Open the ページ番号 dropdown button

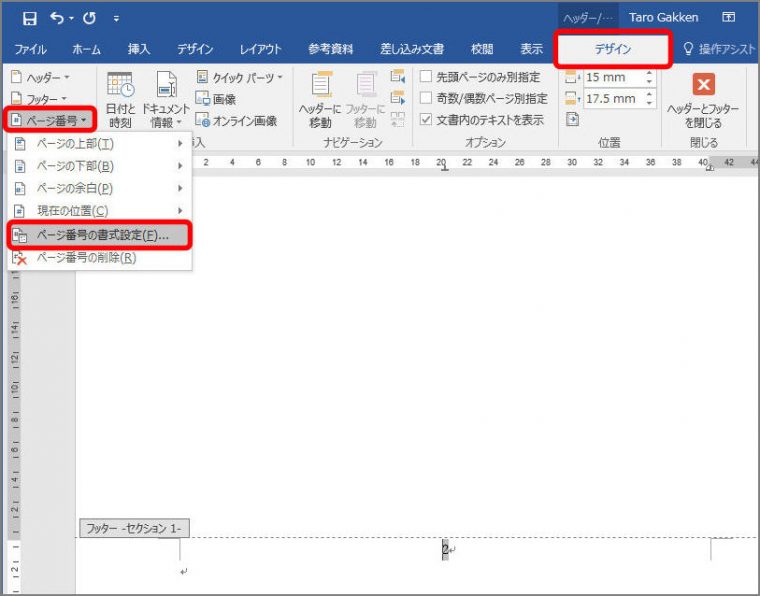[49, 120]
